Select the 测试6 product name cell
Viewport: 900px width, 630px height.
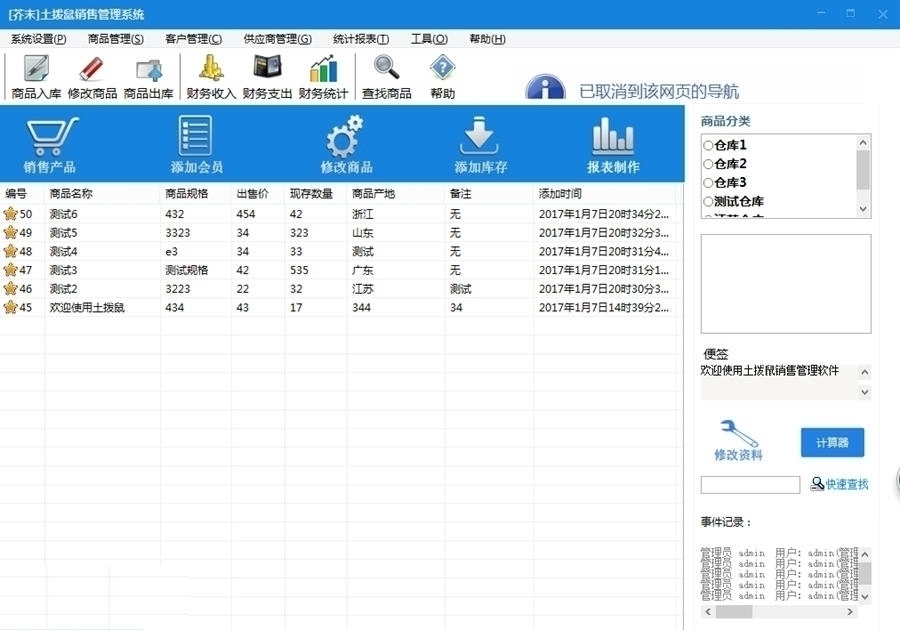point(63,214)
